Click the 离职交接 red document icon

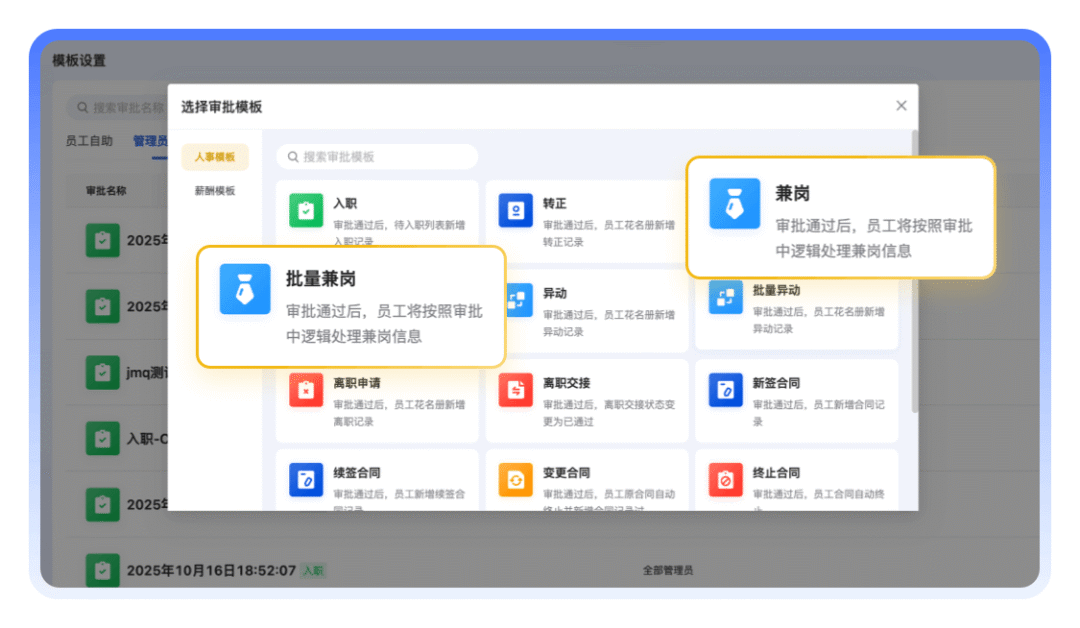click(516, 390)
